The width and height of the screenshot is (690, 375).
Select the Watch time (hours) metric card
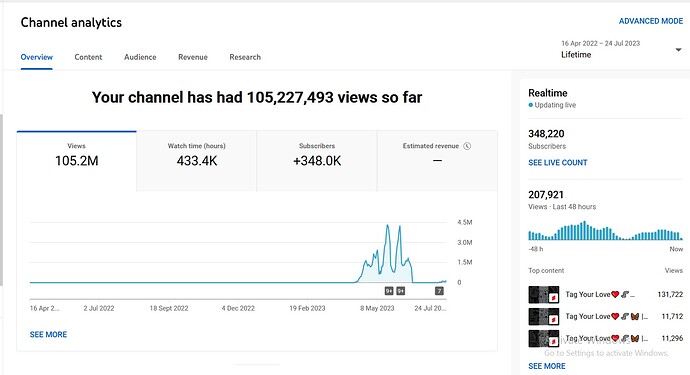197,161
